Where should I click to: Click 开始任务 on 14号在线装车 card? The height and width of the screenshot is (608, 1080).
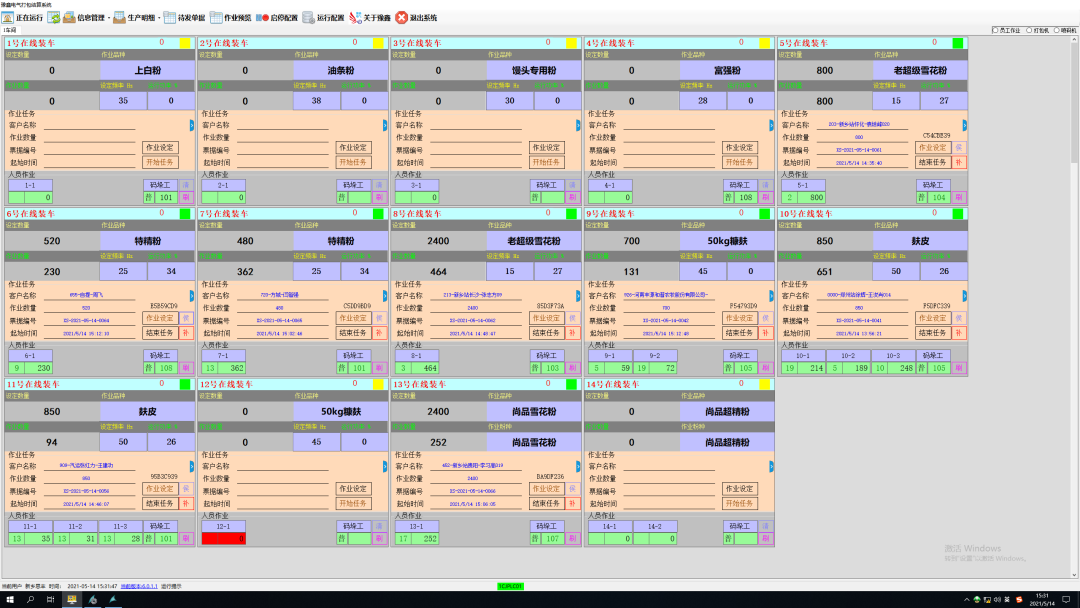[740, 503]
